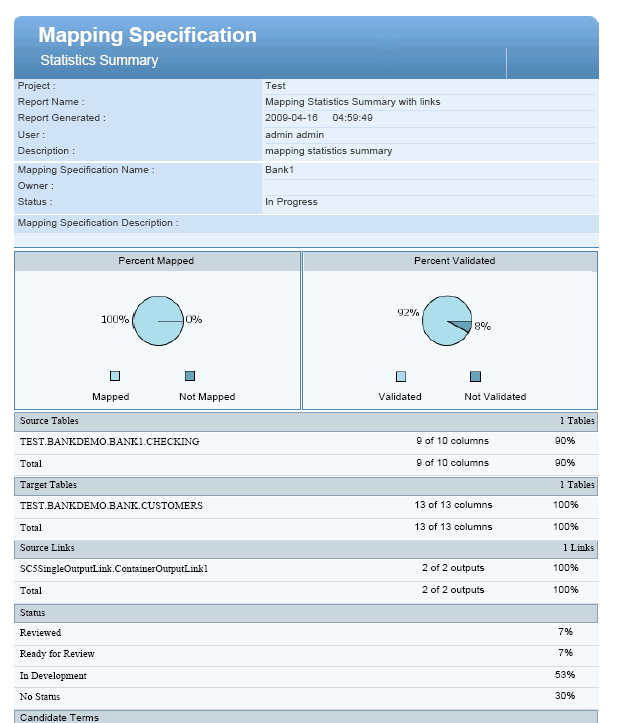Open TEST.BANKDEMO.BANK1.CHECKING source table link
632x723 pixels.
[110, 441]
